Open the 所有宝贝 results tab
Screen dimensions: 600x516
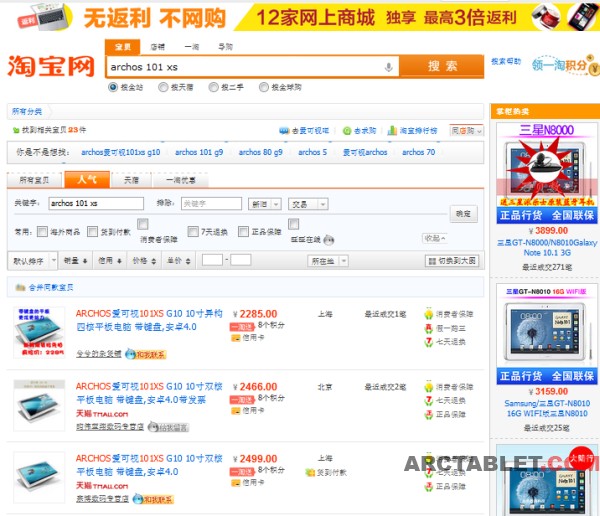click(x=34, y=180)
